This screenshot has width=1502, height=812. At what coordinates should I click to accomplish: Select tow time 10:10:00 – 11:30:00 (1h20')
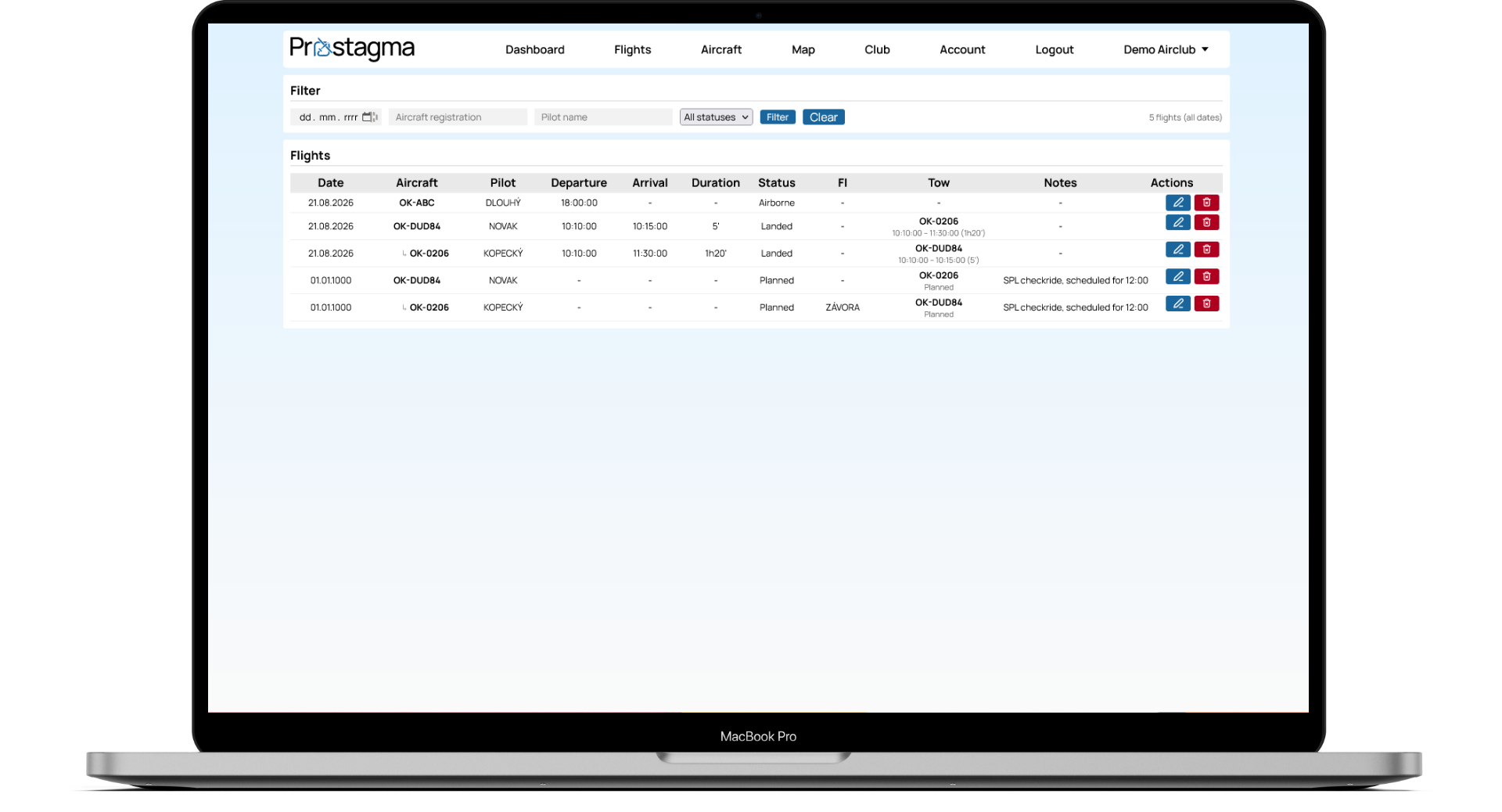click(x=938, y=233)
